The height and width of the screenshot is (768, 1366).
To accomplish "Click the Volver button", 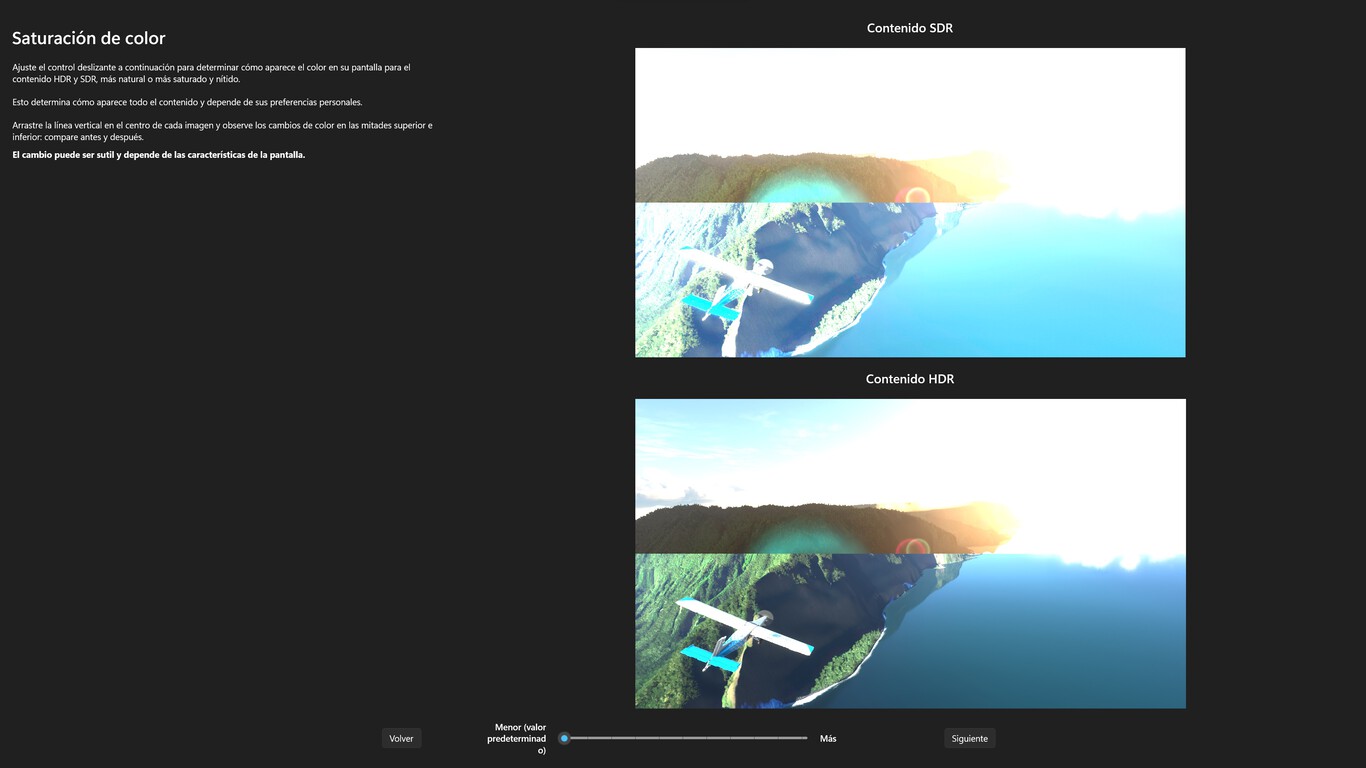I will coord(400,738).
